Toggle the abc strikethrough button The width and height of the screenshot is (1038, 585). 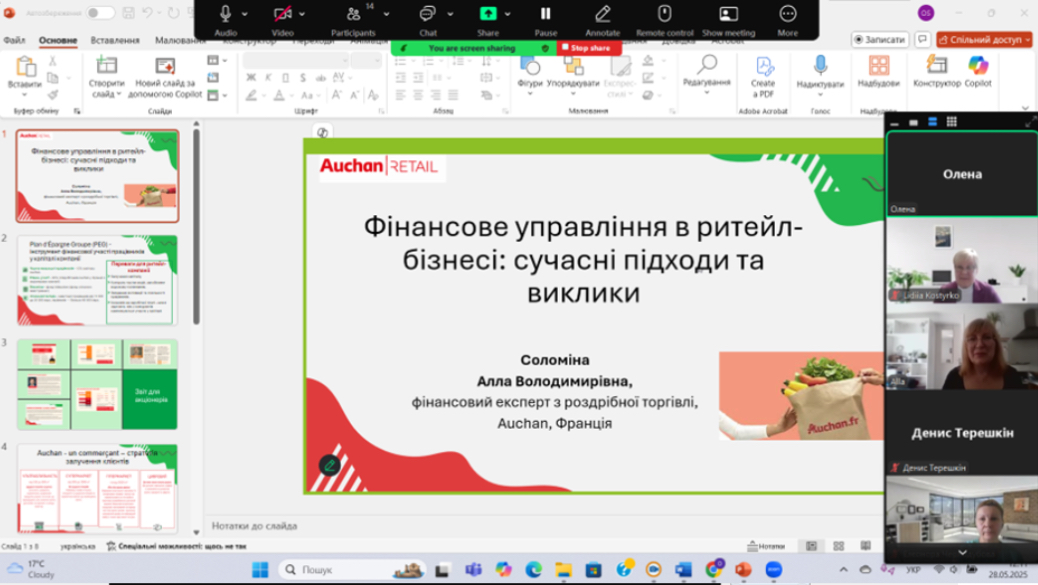coord(320,77)
